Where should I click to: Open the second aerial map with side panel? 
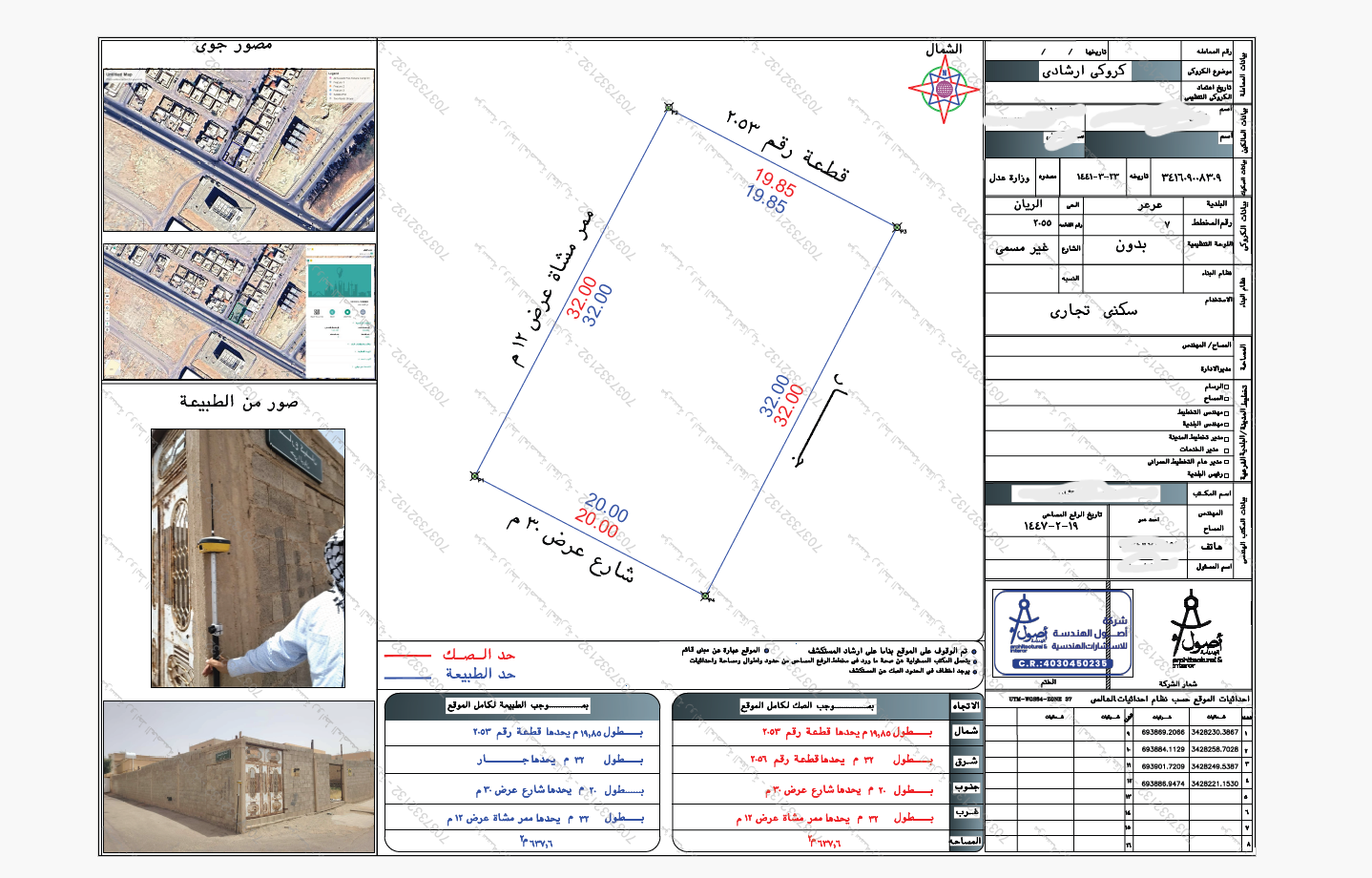click(239, 311)
